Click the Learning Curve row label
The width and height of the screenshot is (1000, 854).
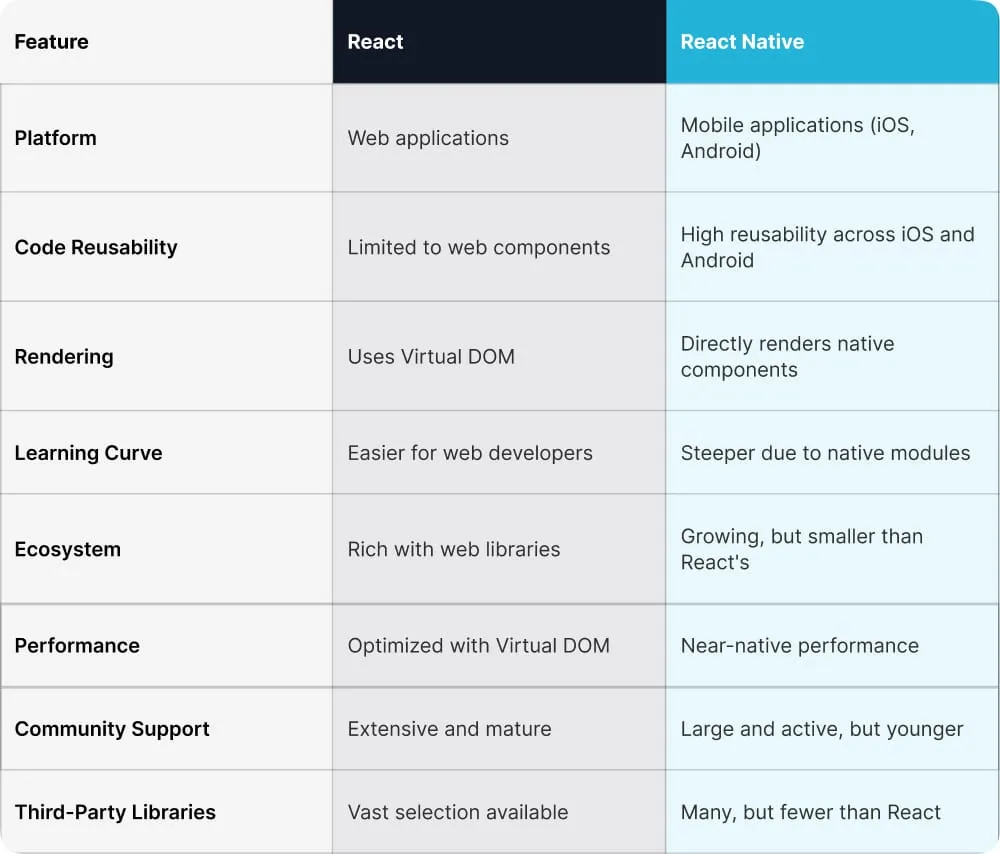pyautogui.click(x=88, y=453)
